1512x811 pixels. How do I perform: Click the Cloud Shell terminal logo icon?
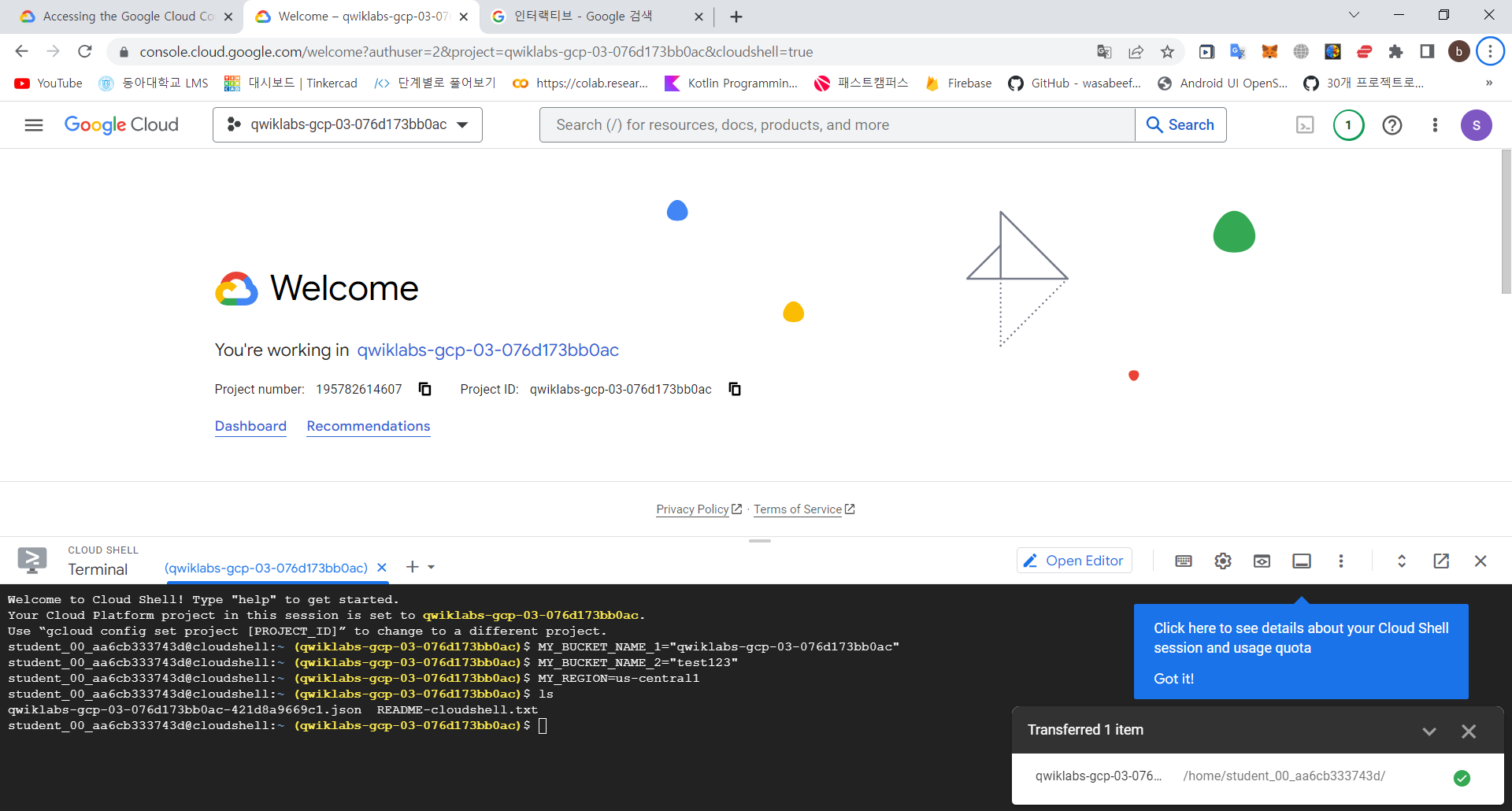(x=32, y=560)
